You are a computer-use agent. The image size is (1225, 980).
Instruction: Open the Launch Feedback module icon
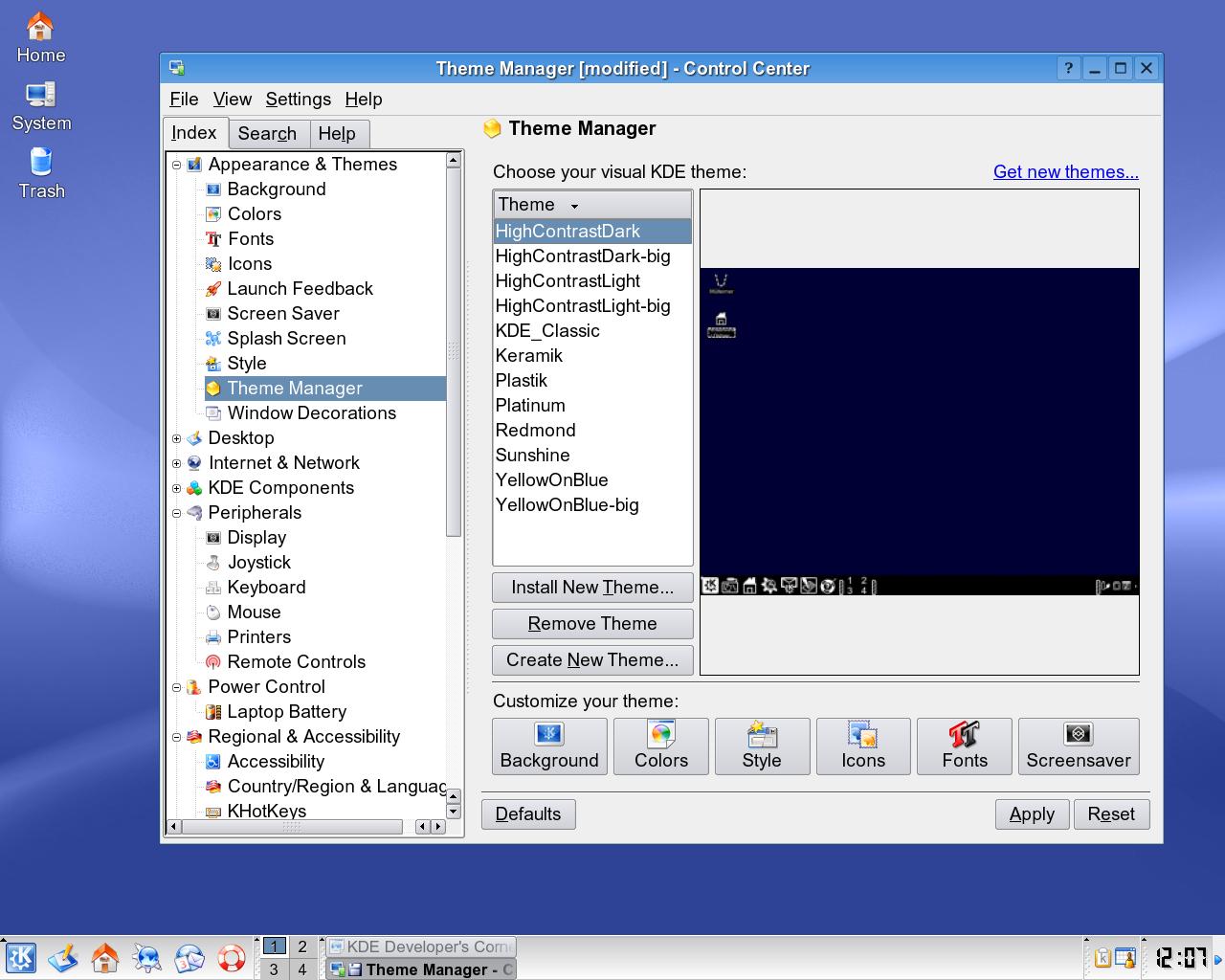(x=213, y=289)
